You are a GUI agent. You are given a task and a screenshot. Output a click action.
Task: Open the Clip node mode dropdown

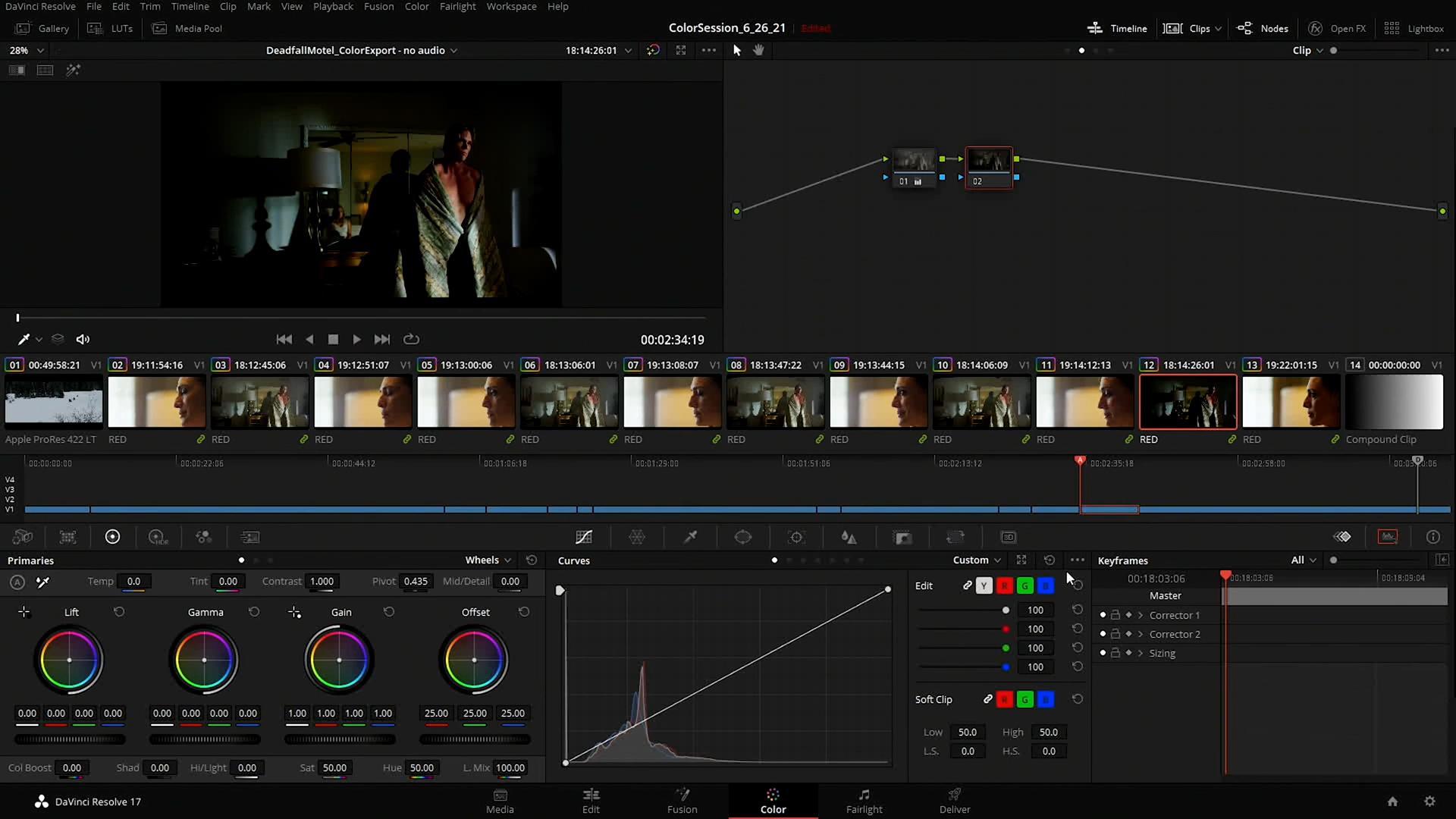point(1308,50)
